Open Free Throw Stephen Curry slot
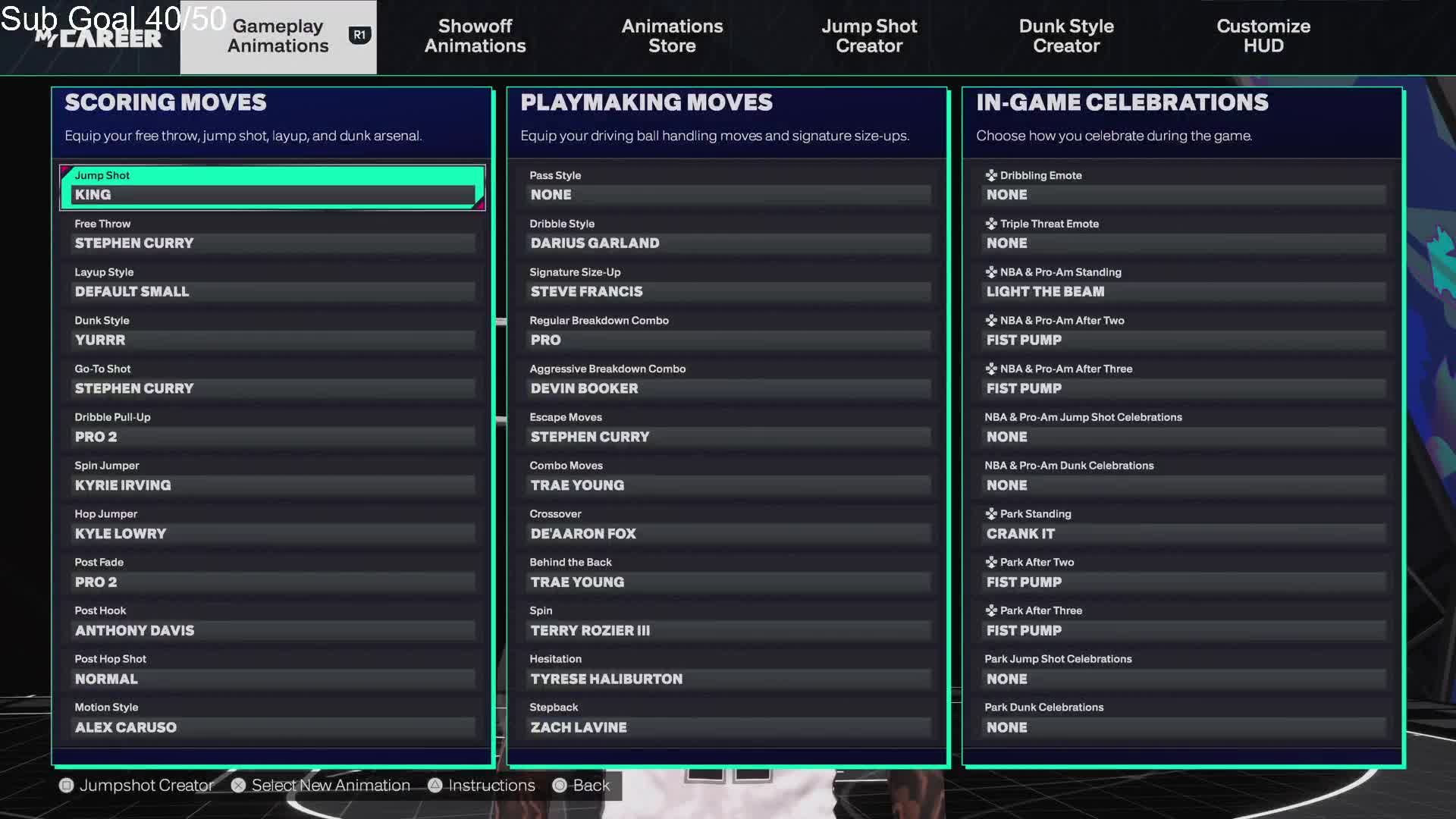1456x819 pixels. (272, 235)
